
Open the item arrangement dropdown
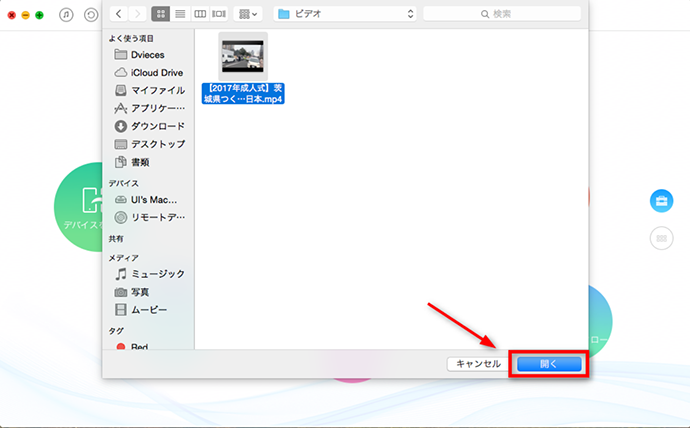point(248,14)
